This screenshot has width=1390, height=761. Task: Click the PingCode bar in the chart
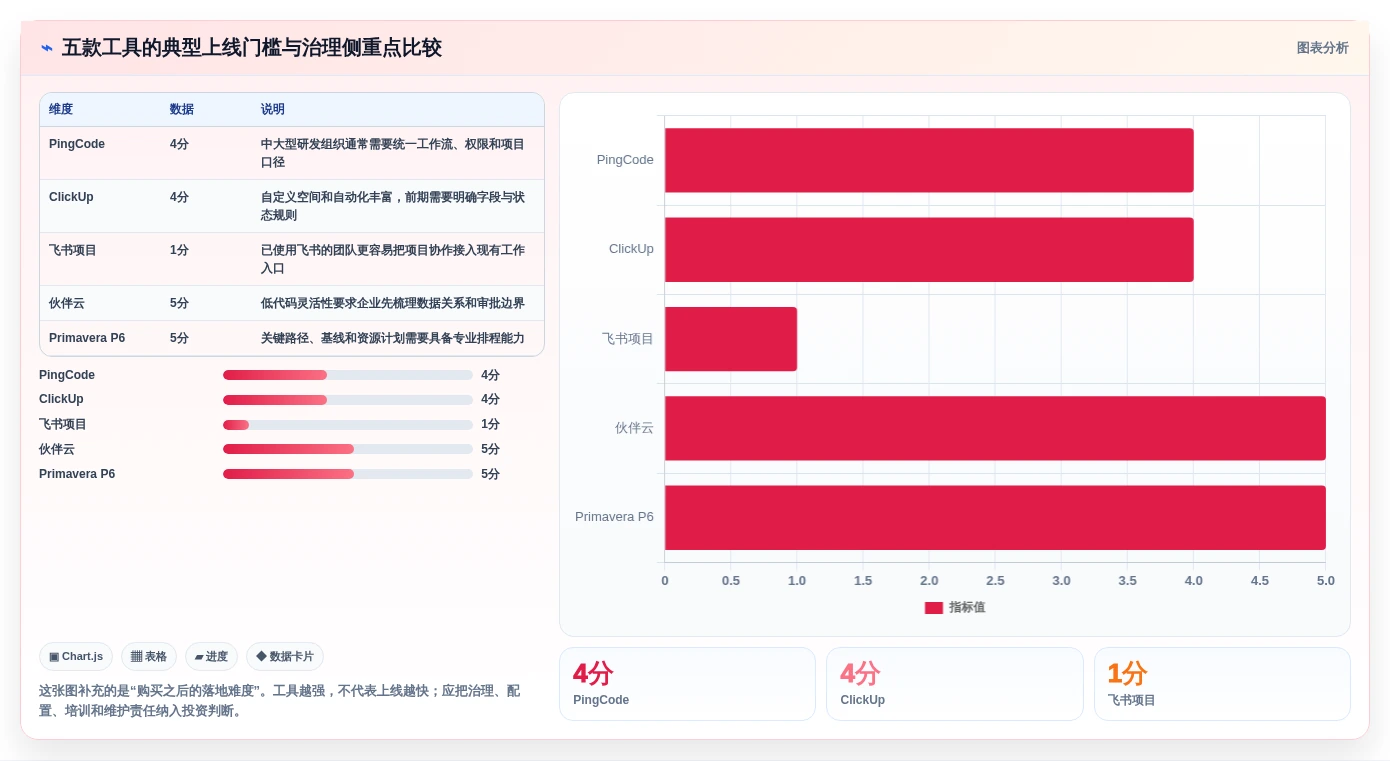929,160
